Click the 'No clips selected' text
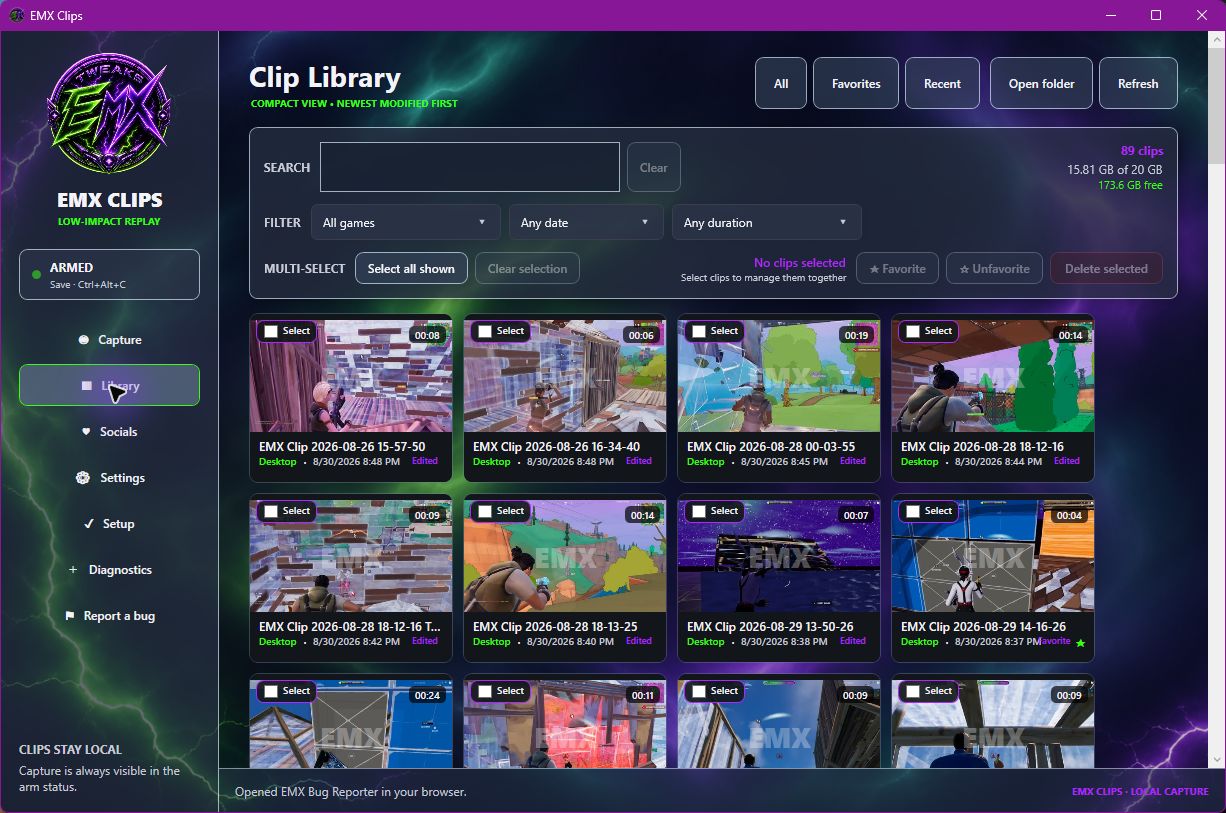This screenshot has height=813, width=1226. [800, 263]
